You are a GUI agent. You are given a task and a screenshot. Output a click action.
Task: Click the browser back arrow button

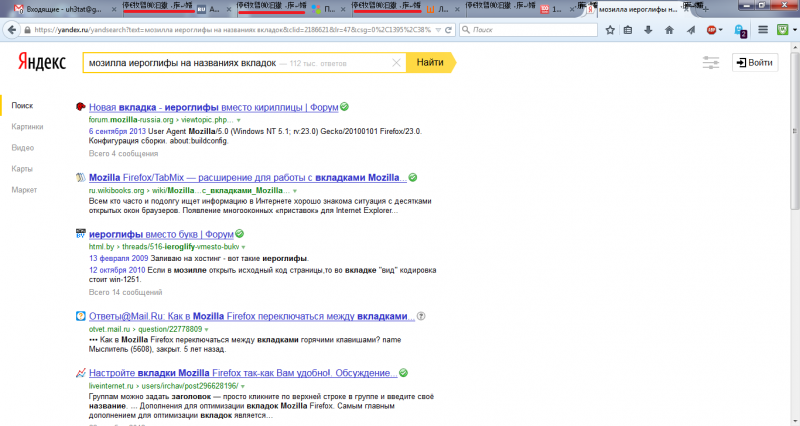click(x=11, y=30)
